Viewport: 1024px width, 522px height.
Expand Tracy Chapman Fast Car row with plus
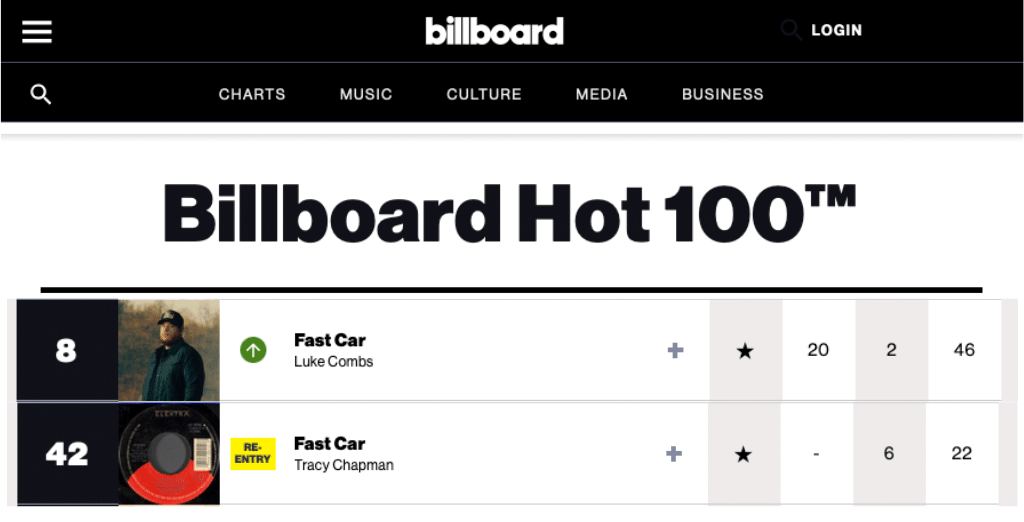674,454
